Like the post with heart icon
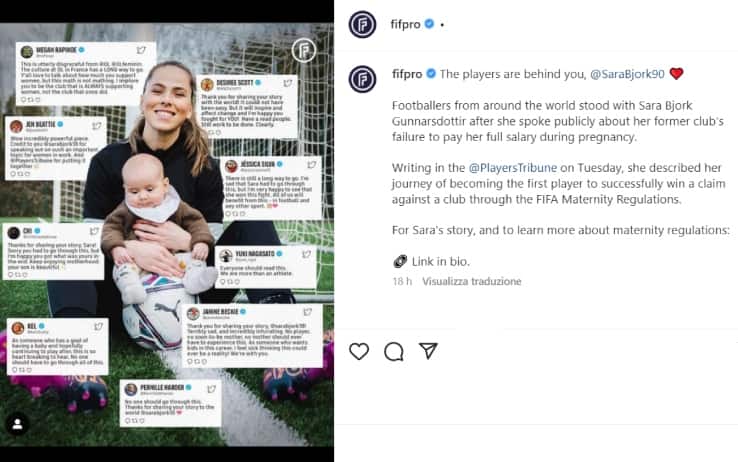Viewport: 738px width, 462px height. click(x=359, y=351)
